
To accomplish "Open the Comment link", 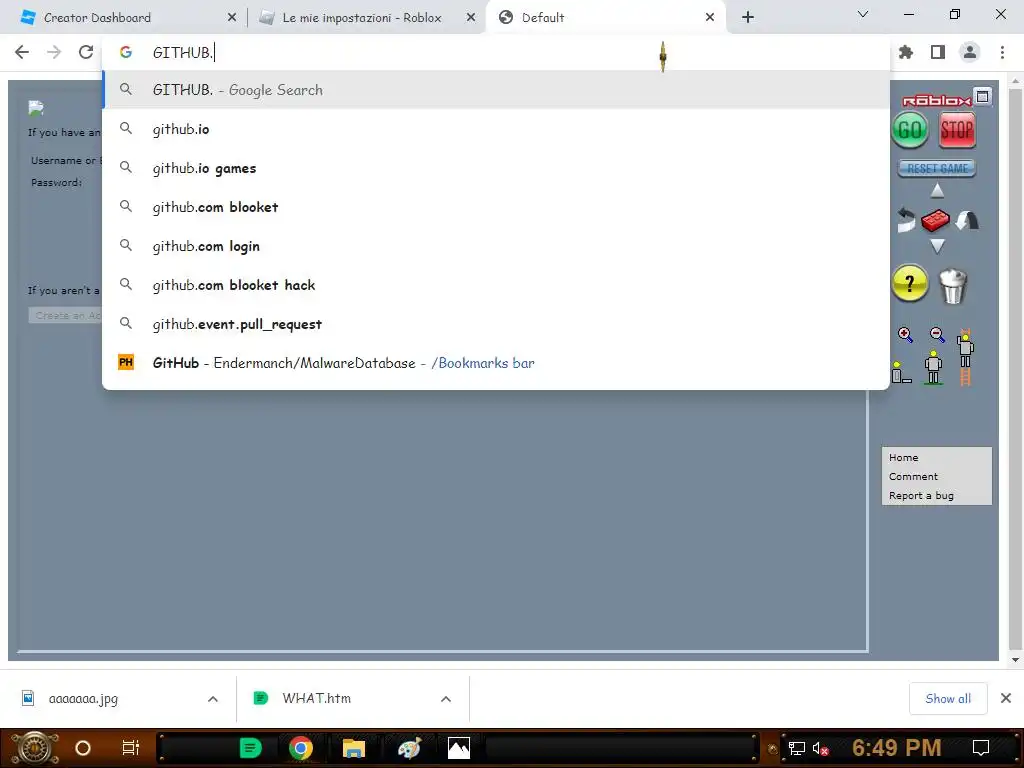I will pos(913,477).
